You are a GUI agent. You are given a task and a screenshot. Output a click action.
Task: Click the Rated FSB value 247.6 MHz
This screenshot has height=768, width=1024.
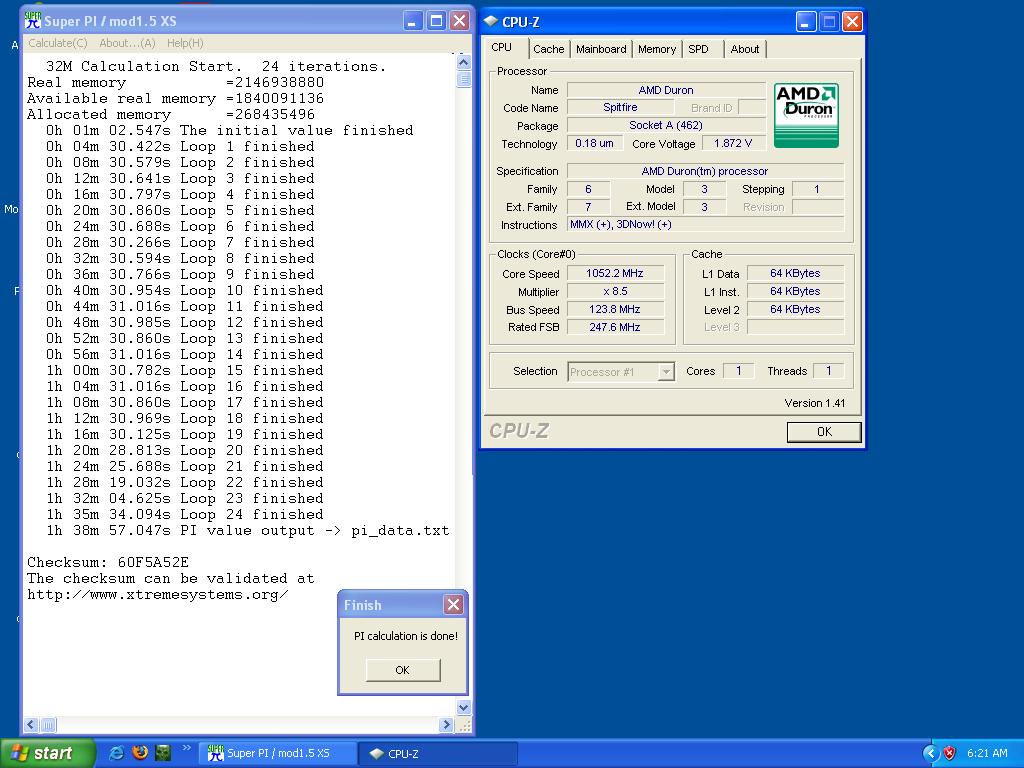[615, 327]
